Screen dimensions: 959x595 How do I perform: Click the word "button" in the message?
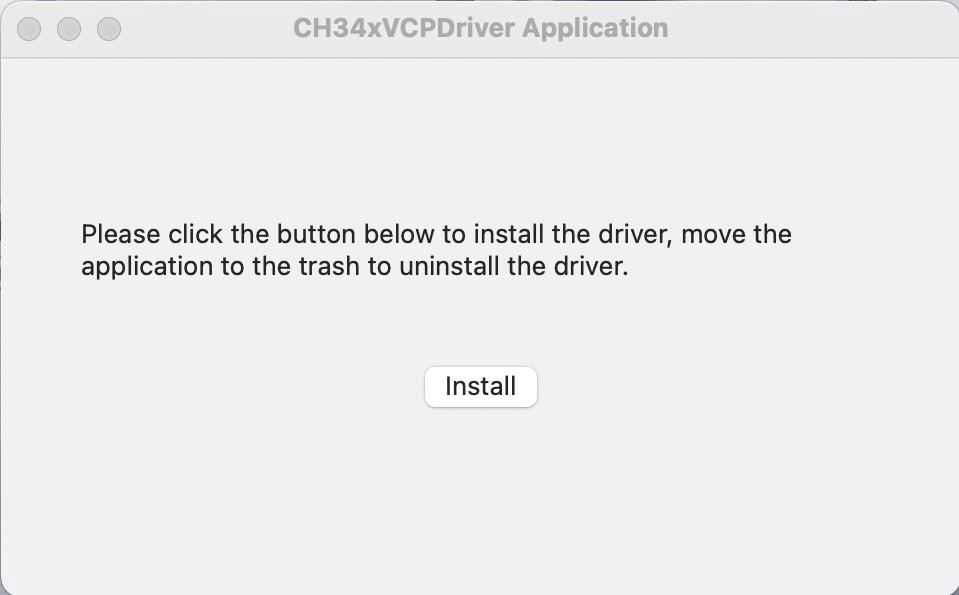pos(316,234)
